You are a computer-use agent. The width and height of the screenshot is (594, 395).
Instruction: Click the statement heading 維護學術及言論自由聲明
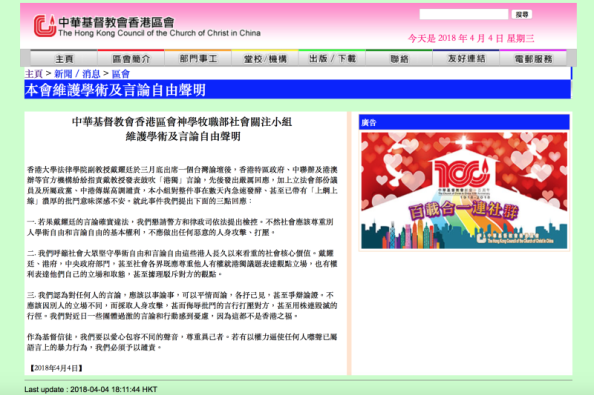(183, 136)
